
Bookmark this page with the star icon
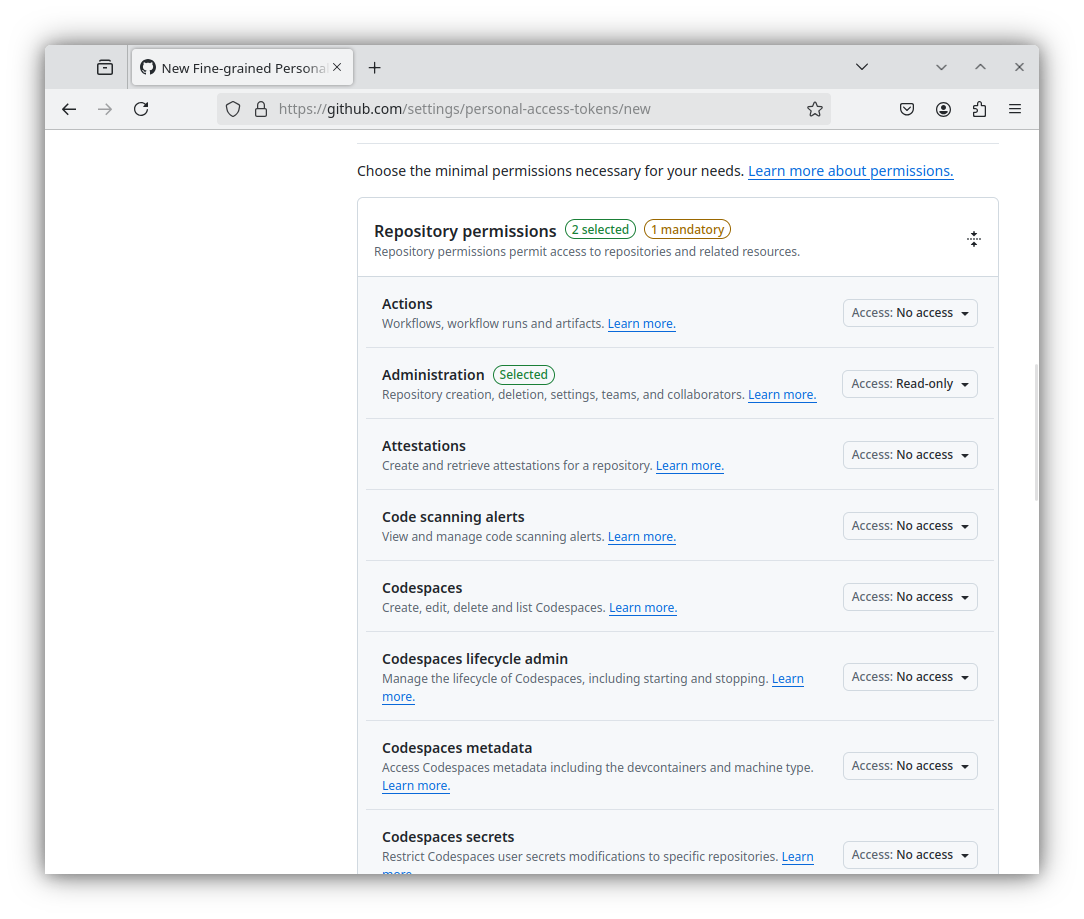[x=814, y=109]
